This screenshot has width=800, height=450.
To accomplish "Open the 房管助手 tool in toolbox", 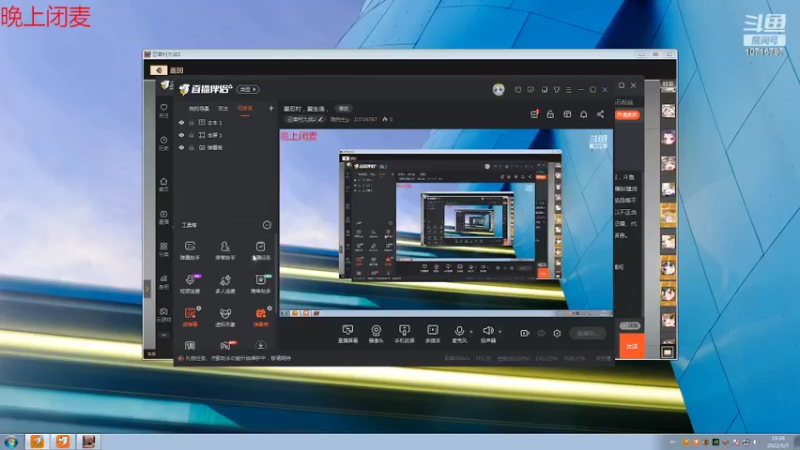I will 225,251.
